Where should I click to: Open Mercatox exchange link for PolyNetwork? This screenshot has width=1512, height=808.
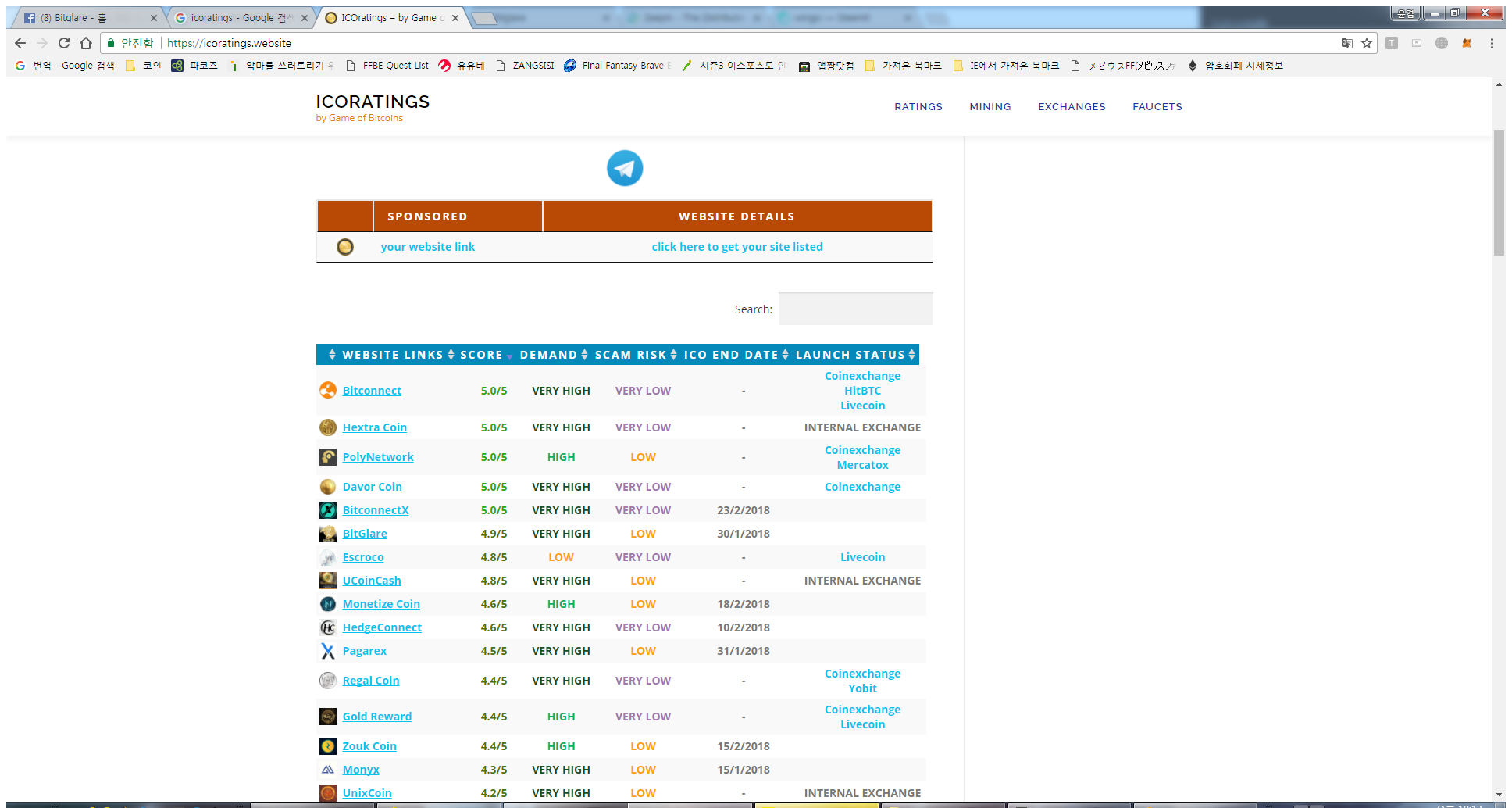pyautogui.click(x=862, y=465)
